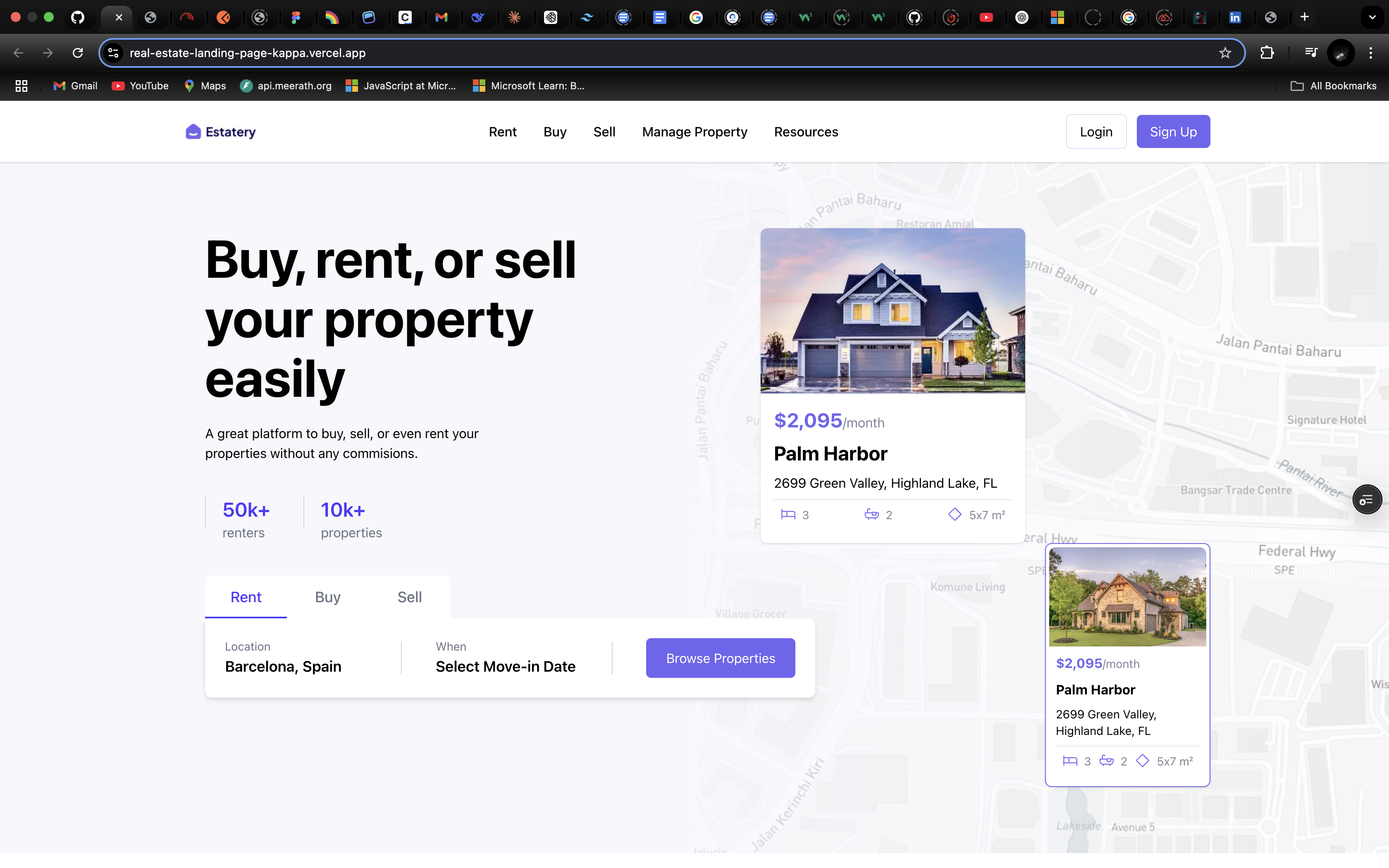Select the Rent search tab
The height and width of the screenshot is (868, 1389).
(246, 597)
